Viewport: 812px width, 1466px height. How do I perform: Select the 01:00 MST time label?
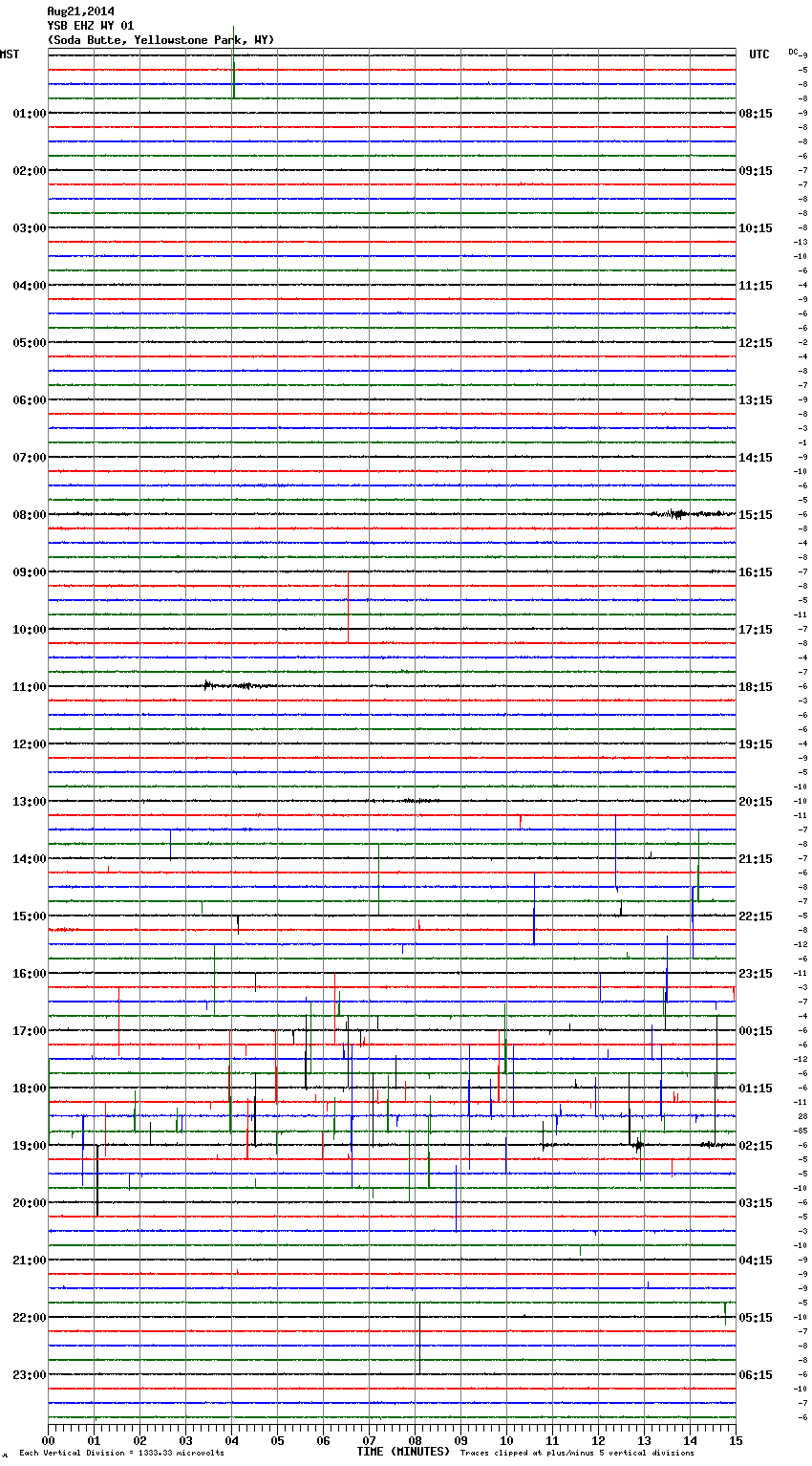[x=29, y=114]
